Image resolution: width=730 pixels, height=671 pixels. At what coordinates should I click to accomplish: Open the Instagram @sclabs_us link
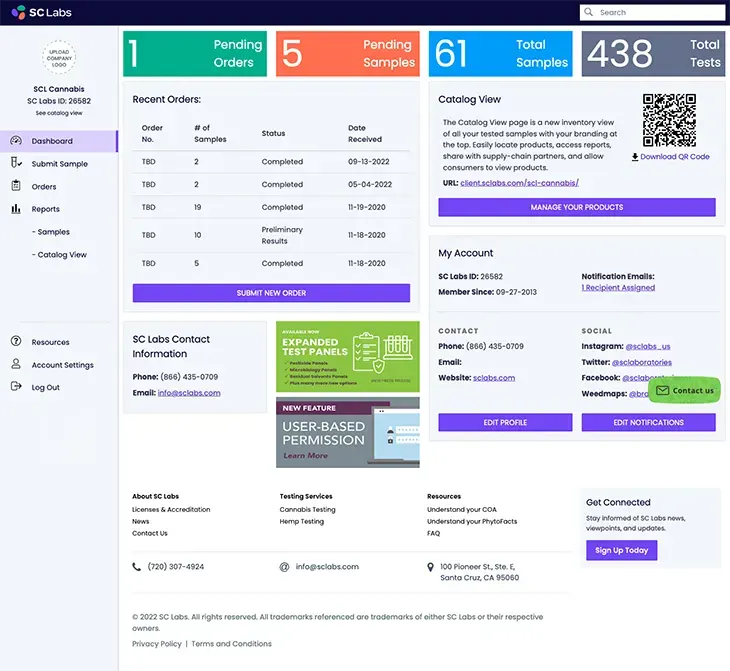(648, 346)
